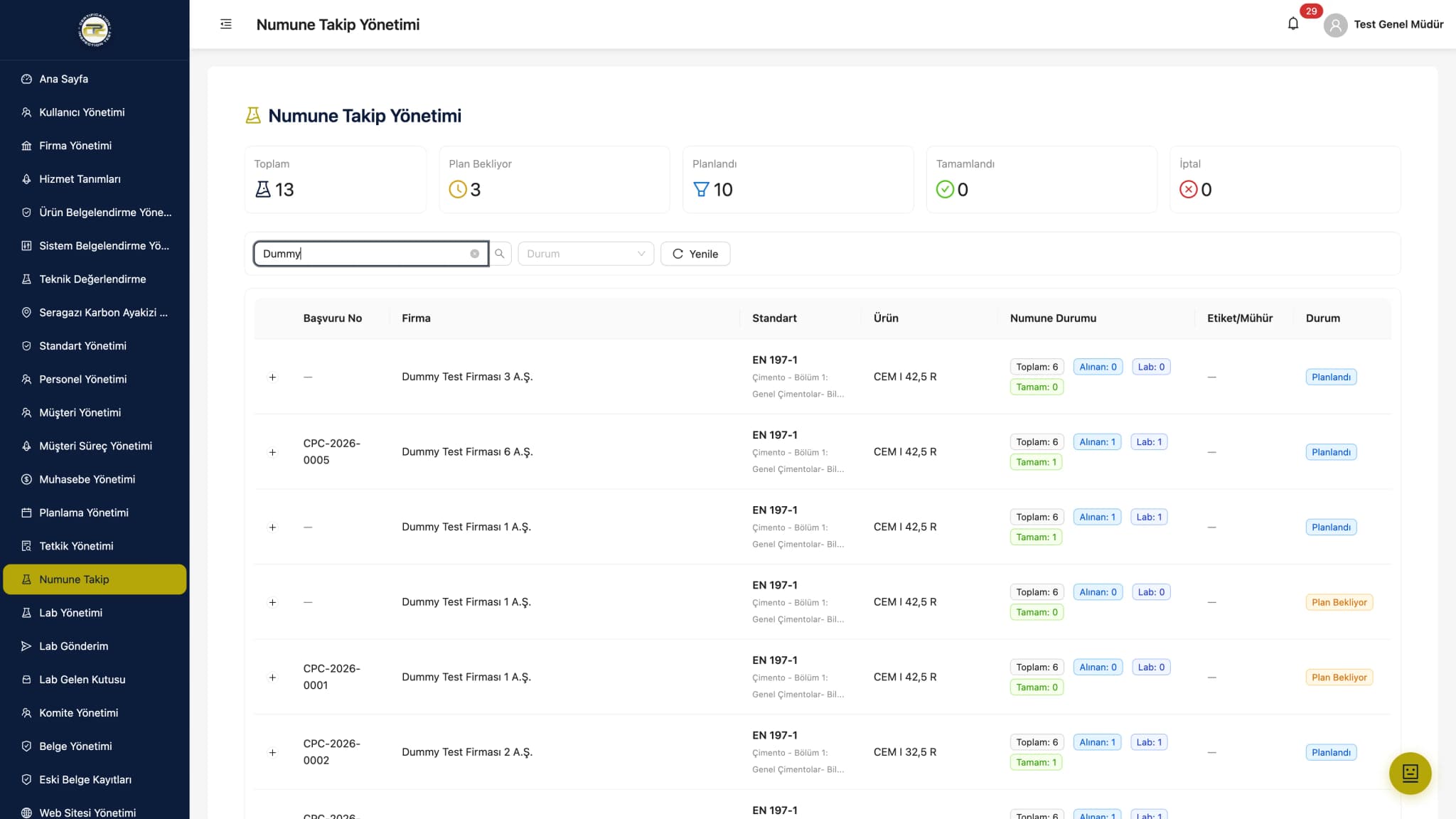Click the Planlama Yönetimi calendar icon
1456x819 pixels.
coord(26,513)
